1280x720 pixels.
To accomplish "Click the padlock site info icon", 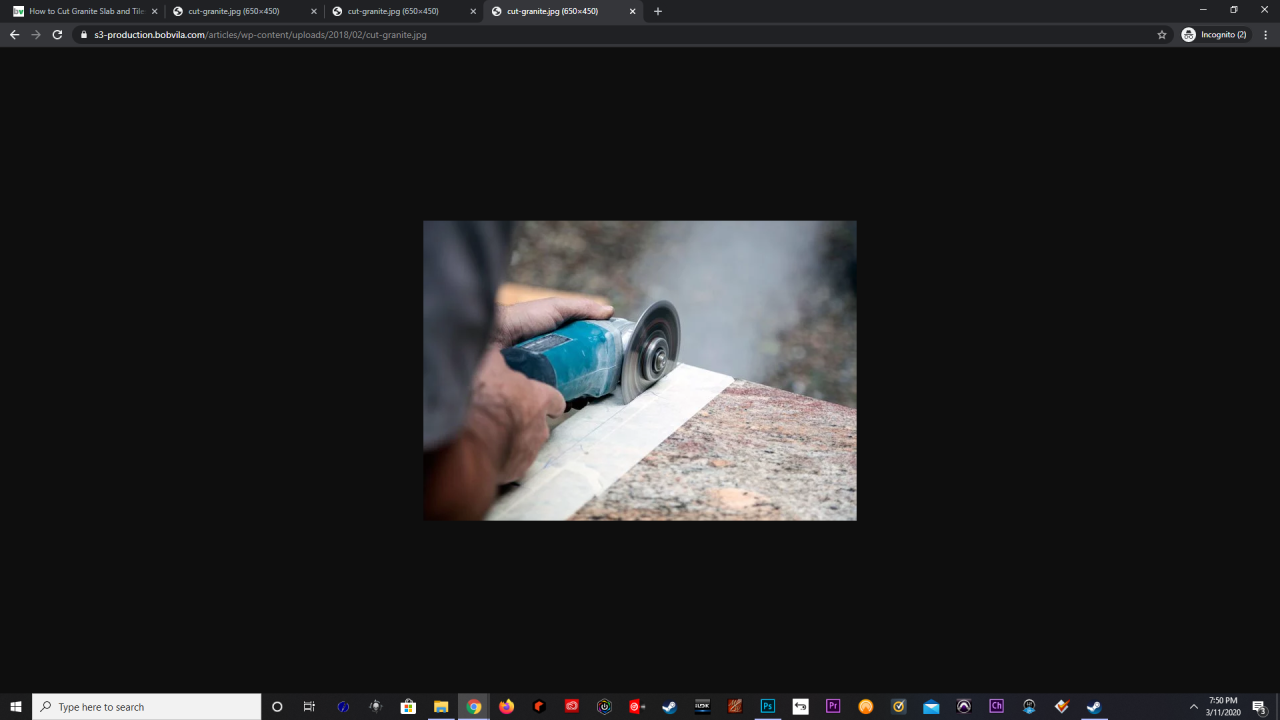I will click(x=84, y=35).
